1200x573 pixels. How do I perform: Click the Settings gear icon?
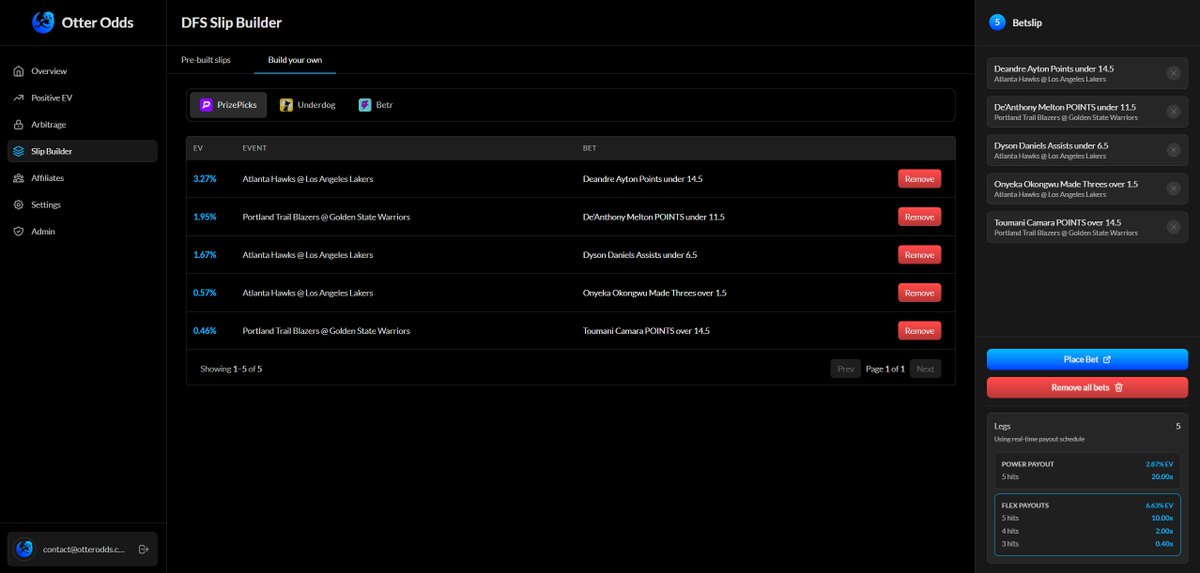pyautogui.click(x=19, y=205)
